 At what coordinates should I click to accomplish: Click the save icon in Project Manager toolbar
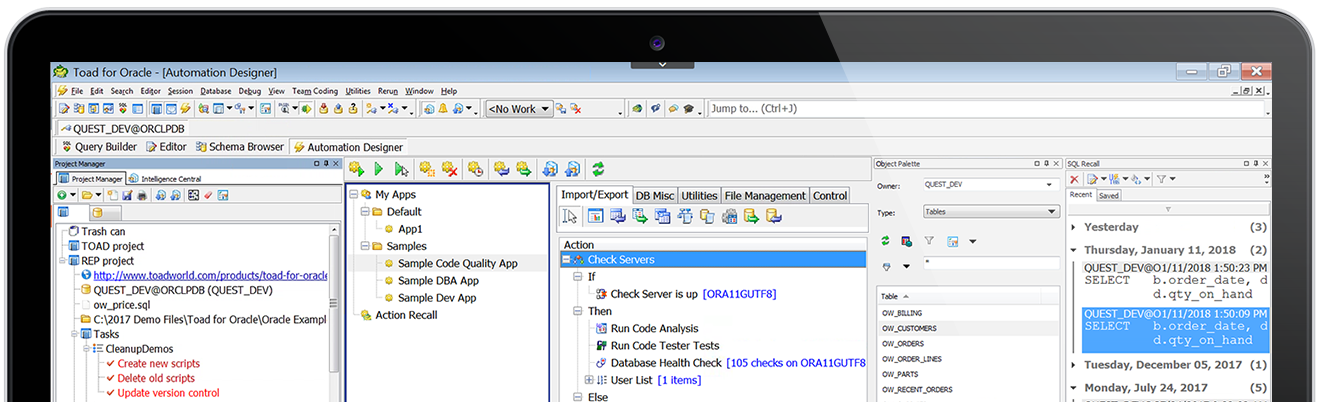click(128, 195)
